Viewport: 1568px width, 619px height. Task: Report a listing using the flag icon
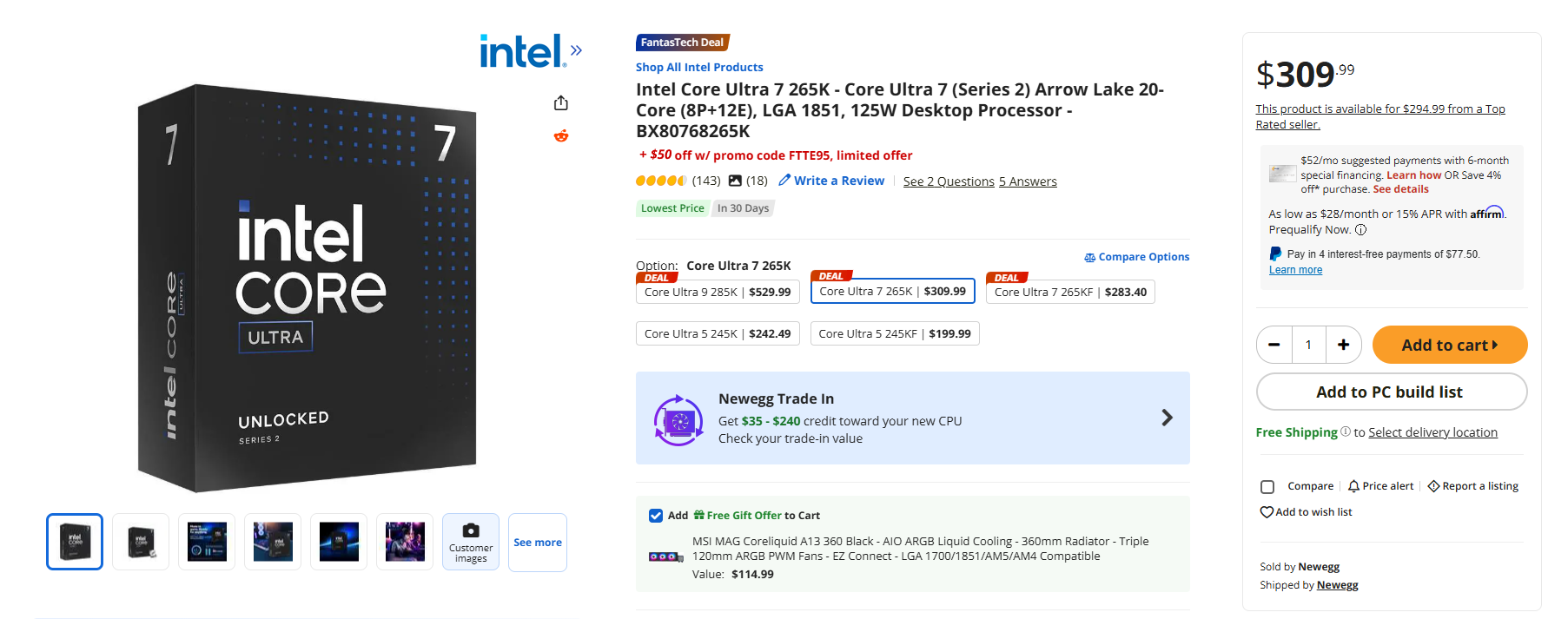coord(1433,485)
